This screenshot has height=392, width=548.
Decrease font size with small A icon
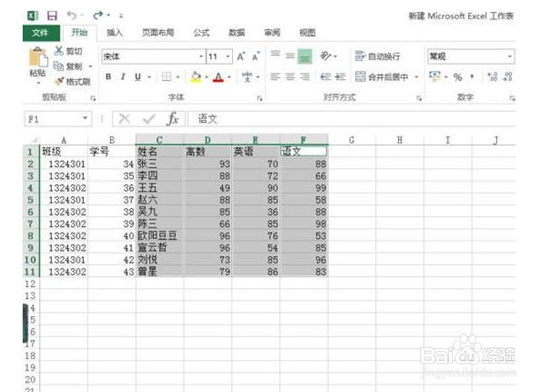click(x=256, y=56)
